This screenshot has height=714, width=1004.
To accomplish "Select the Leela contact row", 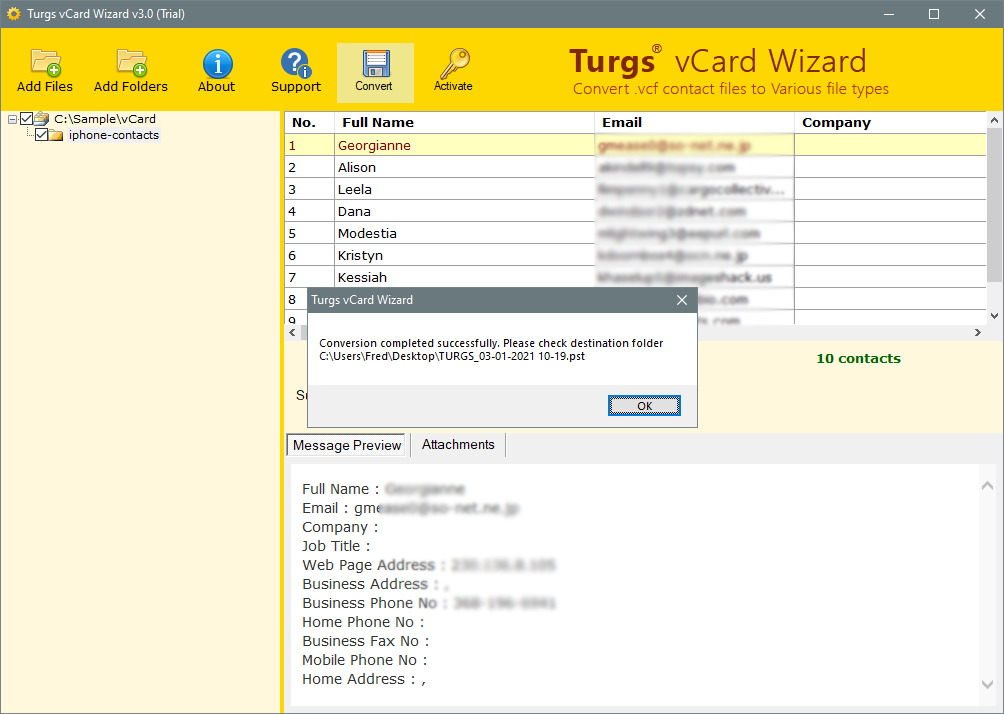I will (x=635, y=190).
